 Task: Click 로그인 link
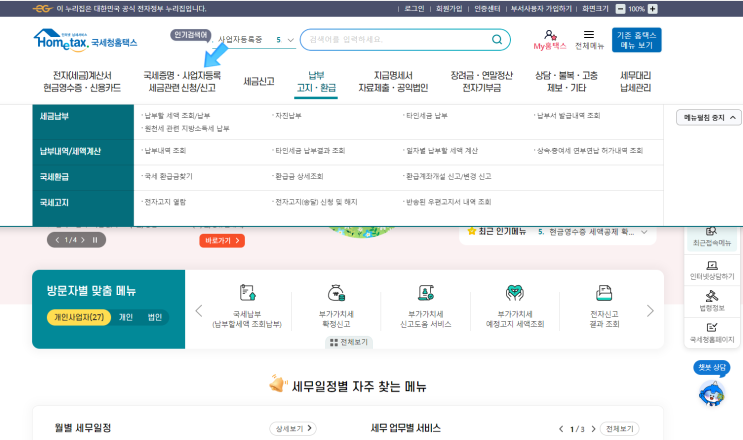click(x=414, y=9)
